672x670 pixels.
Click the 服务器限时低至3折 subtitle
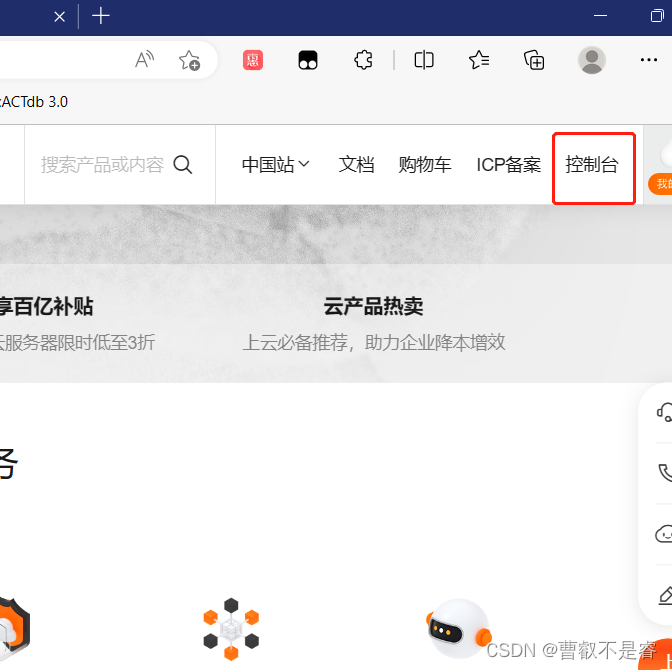(x=77, y=343)
